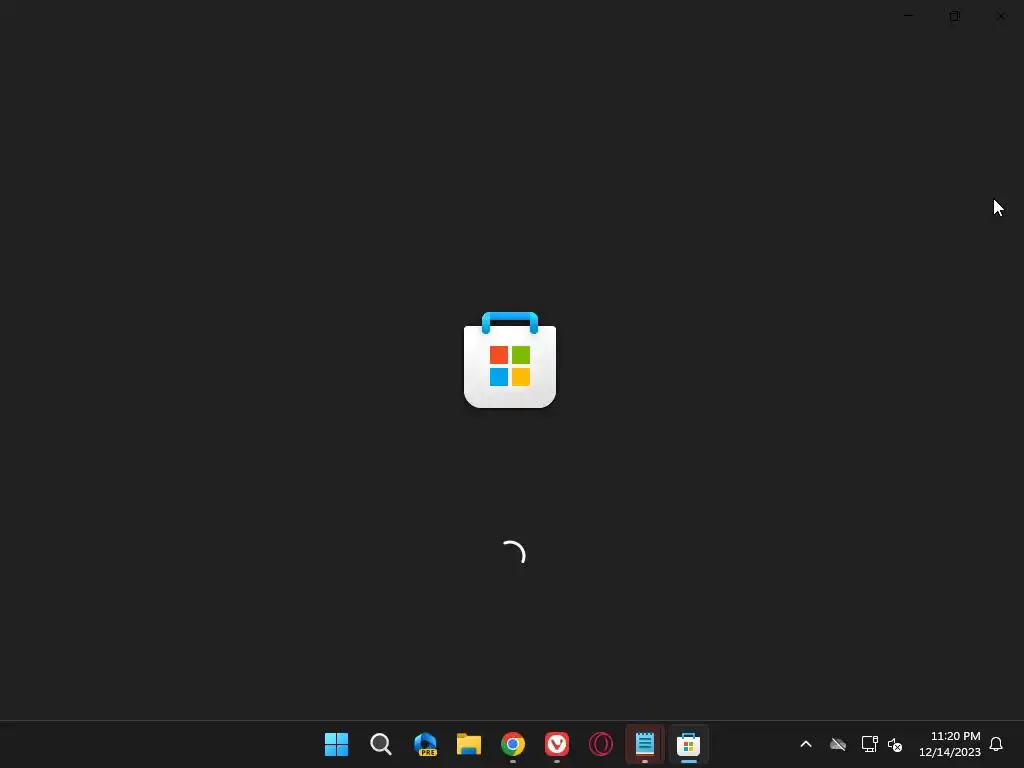1024x768 pixels.
Task: Switch to Google Chrome in taskbar
Action: 513,744
